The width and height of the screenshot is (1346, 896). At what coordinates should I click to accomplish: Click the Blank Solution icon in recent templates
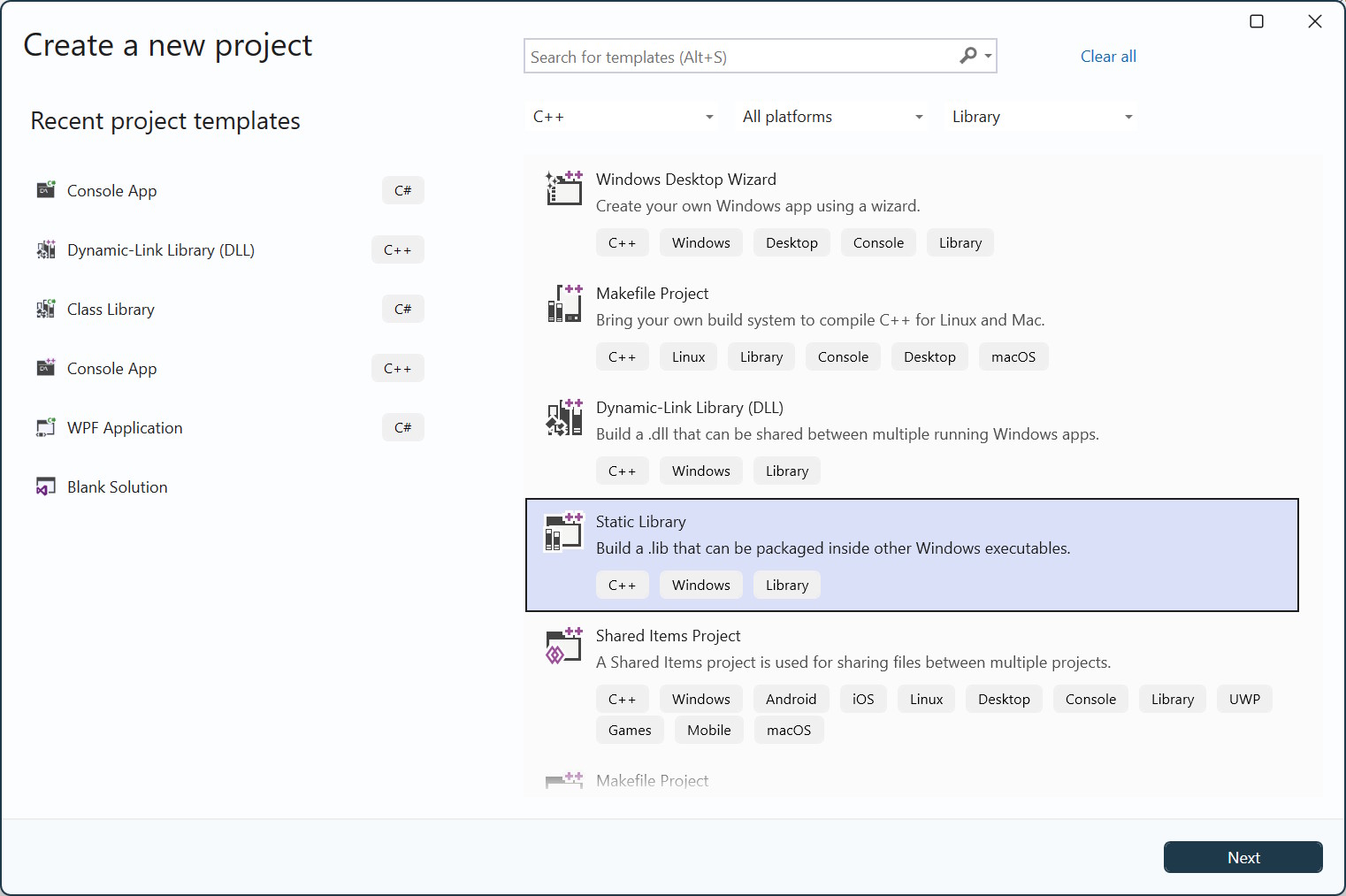(x=46, y=487)
